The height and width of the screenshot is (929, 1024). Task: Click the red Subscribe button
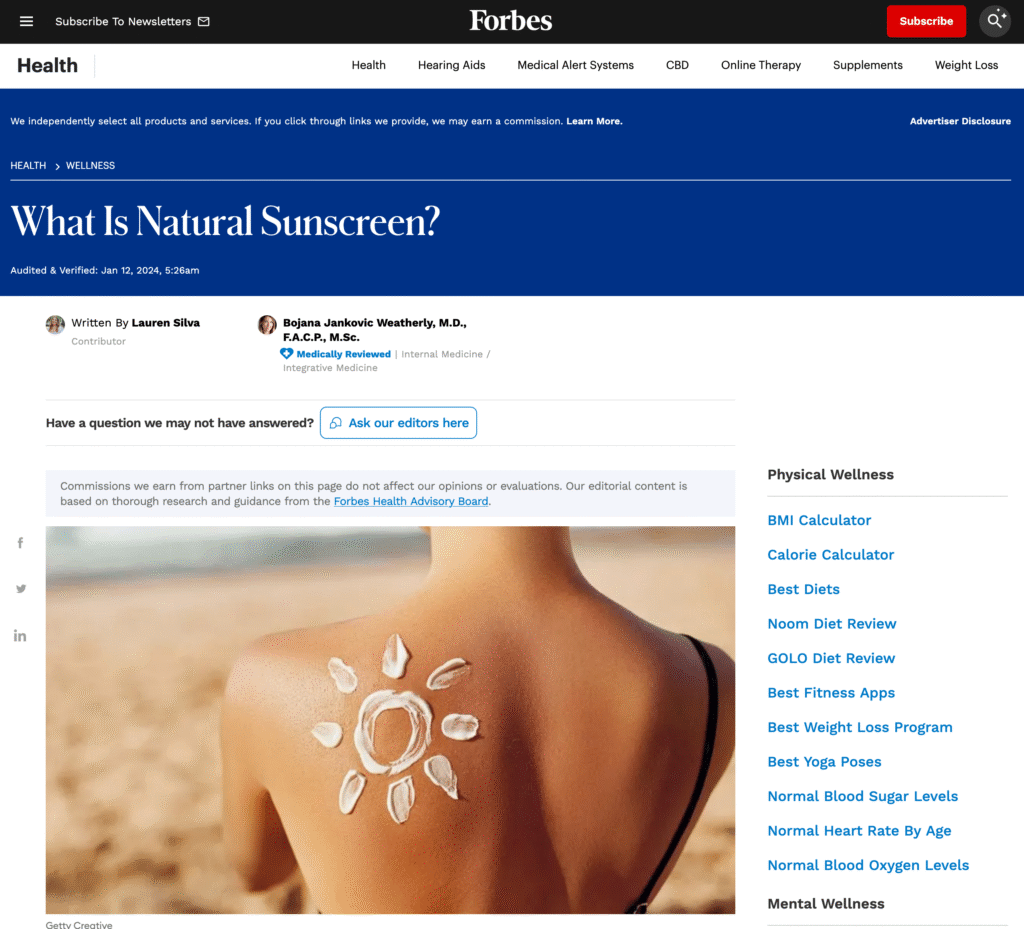(926, 22)
